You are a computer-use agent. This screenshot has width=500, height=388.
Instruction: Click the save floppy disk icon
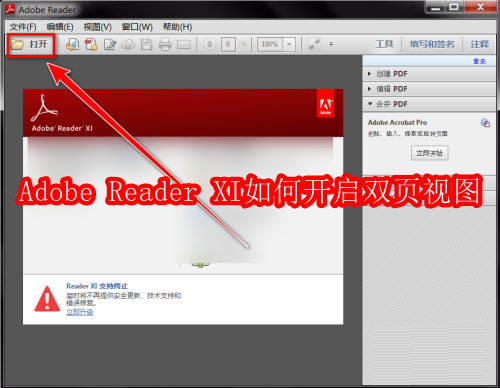pos(146,44)
